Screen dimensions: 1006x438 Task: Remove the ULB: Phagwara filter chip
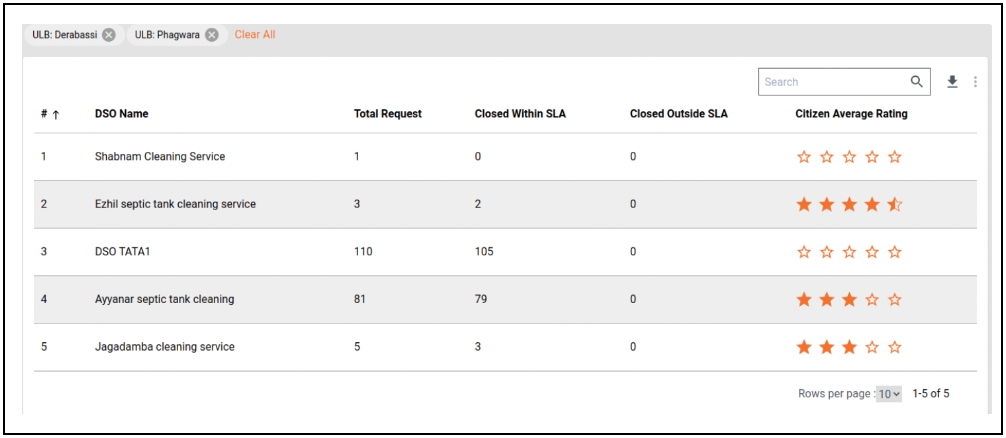[x=212, y=35]
